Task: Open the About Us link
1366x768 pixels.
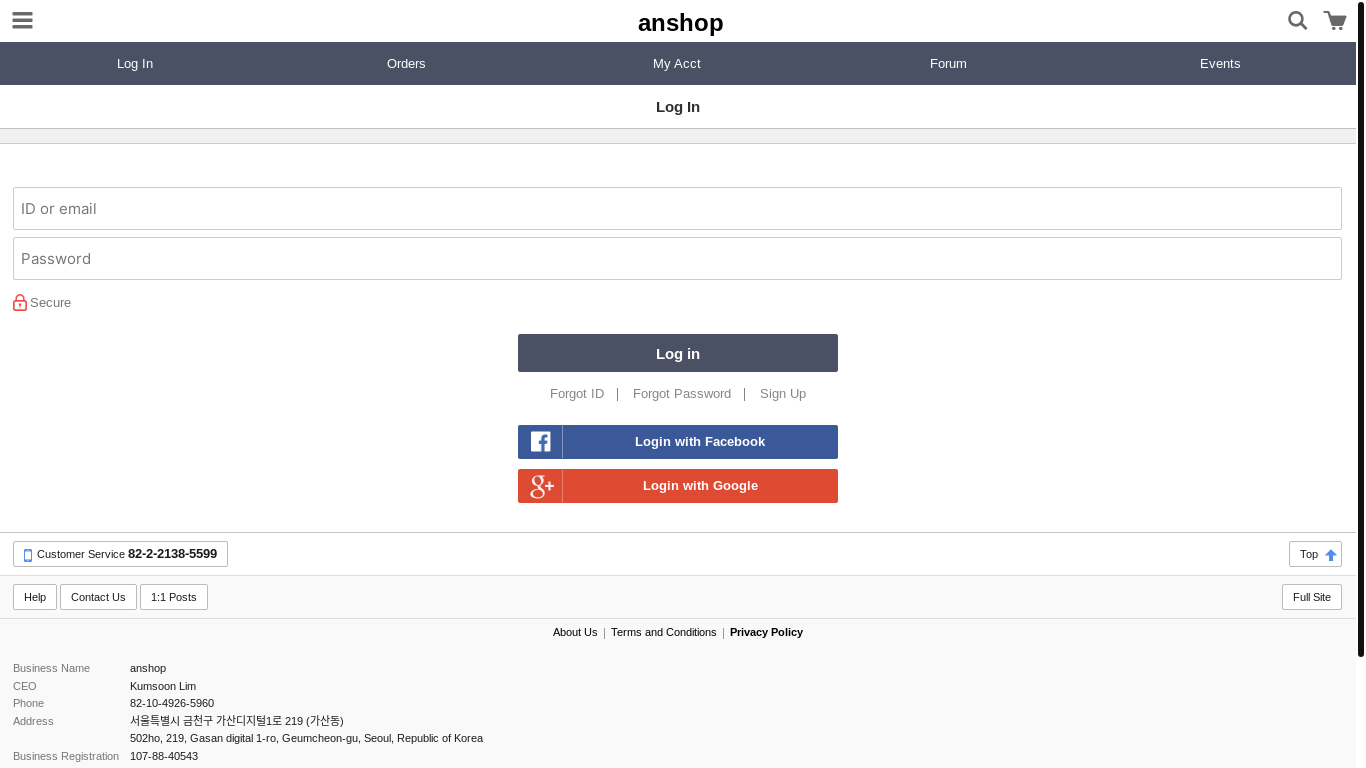Action: pyautogui.click(x=575, y=632)
